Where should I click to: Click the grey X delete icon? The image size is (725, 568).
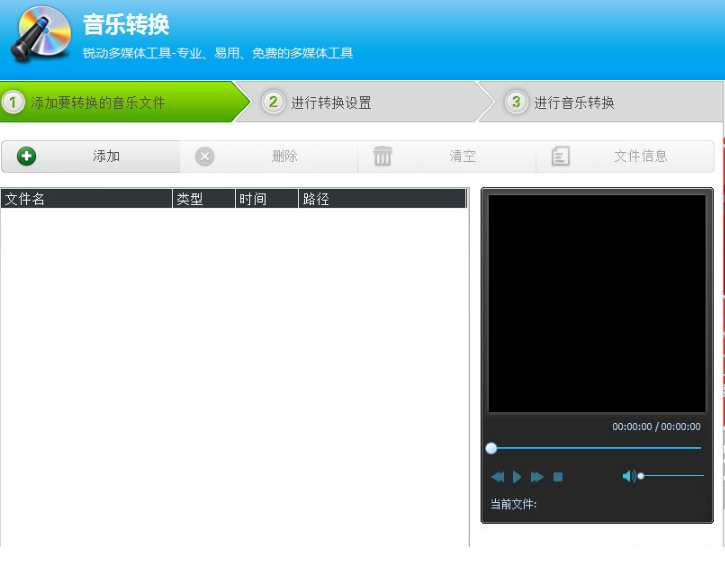point(204,156)
